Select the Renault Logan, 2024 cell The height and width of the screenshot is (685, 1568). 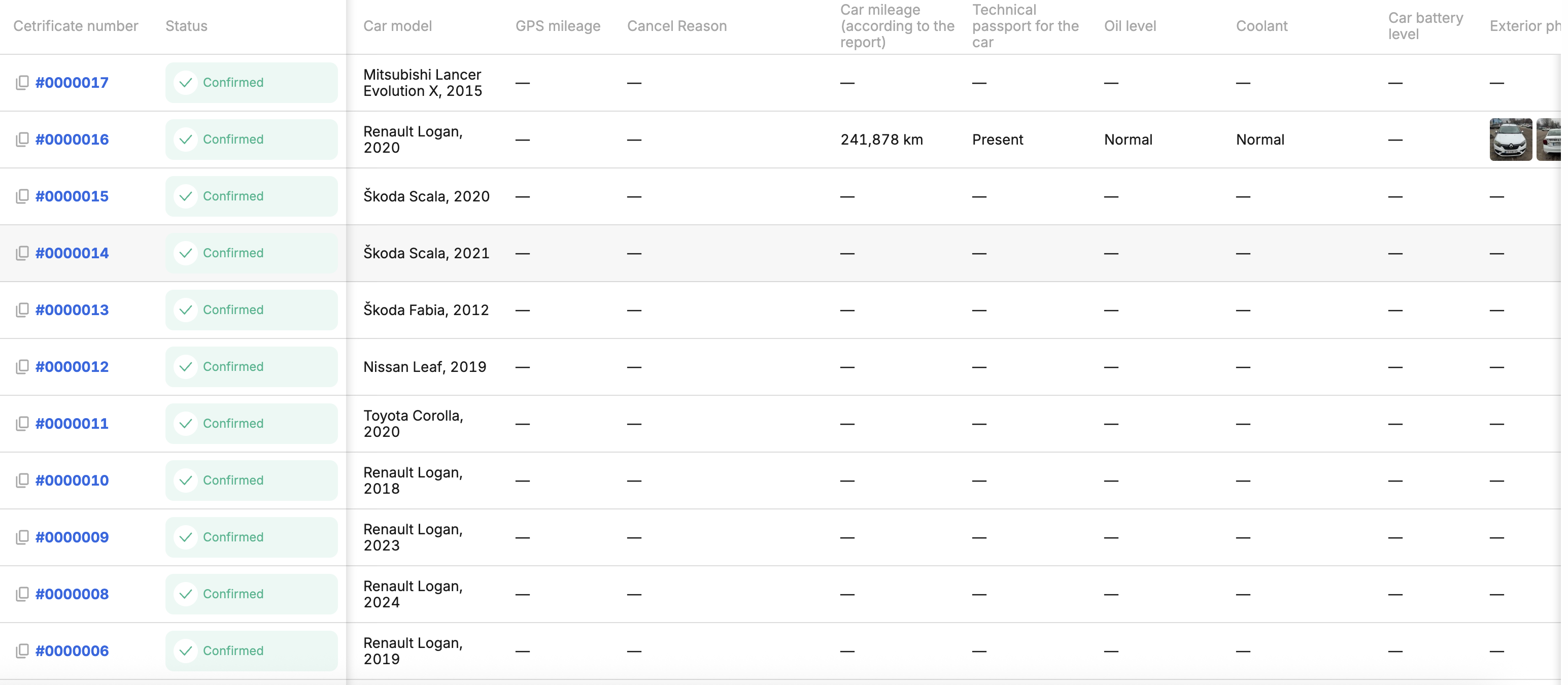413,594
